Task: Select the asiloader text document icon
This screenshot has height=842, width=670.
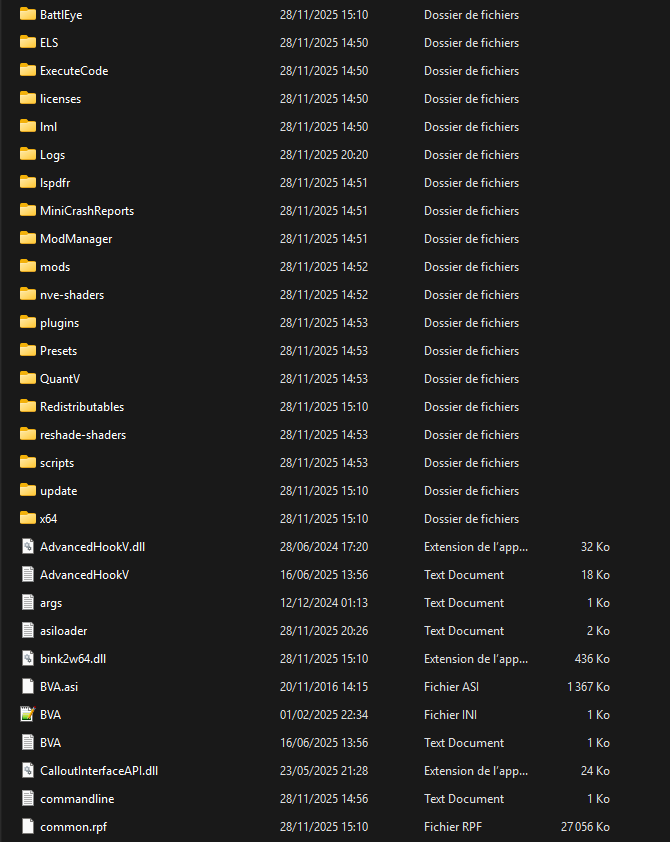Action: click(x=28, y=630)
